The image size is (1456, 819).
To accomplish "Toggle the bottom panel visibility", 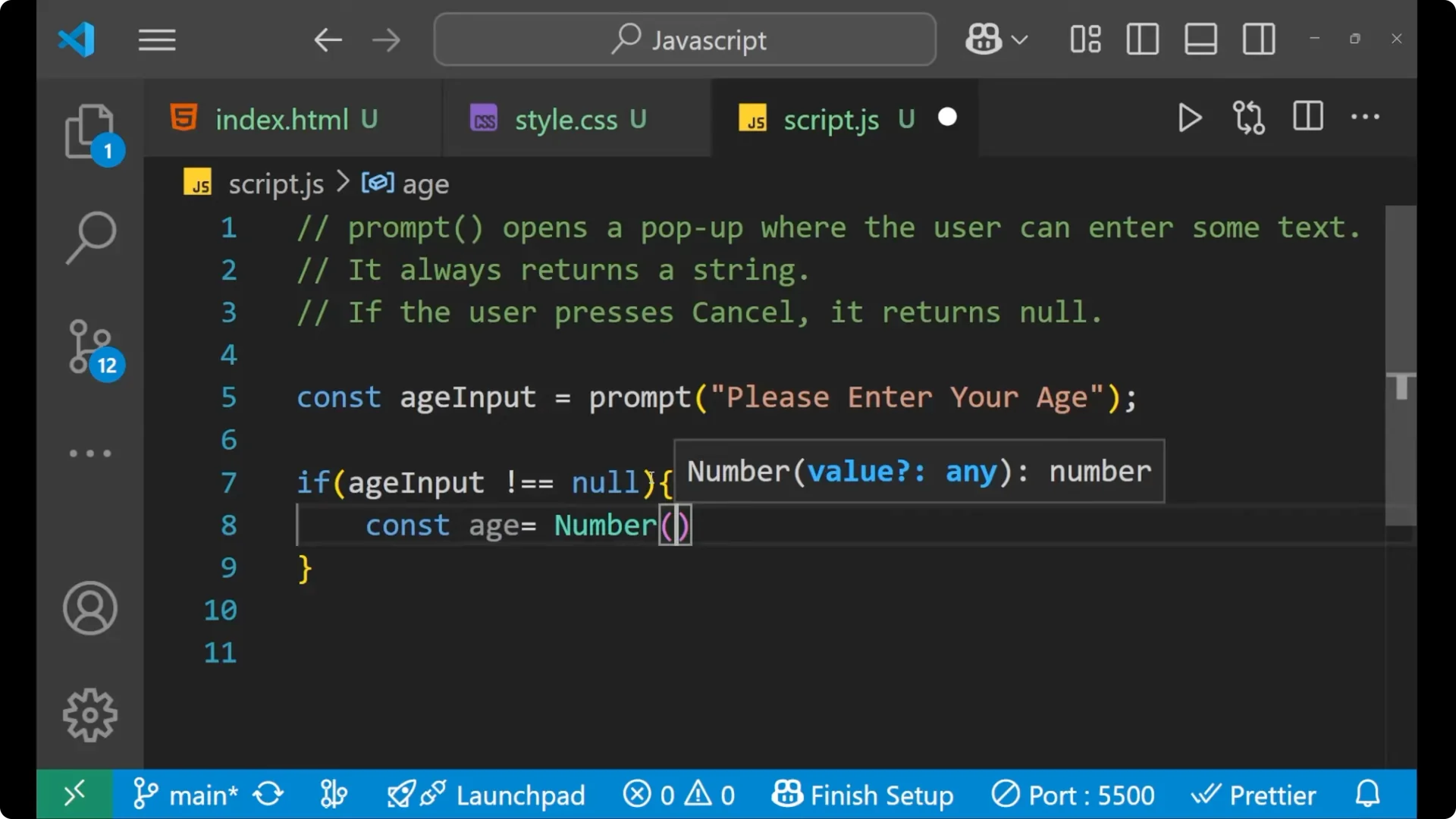I will point(1200,39).
